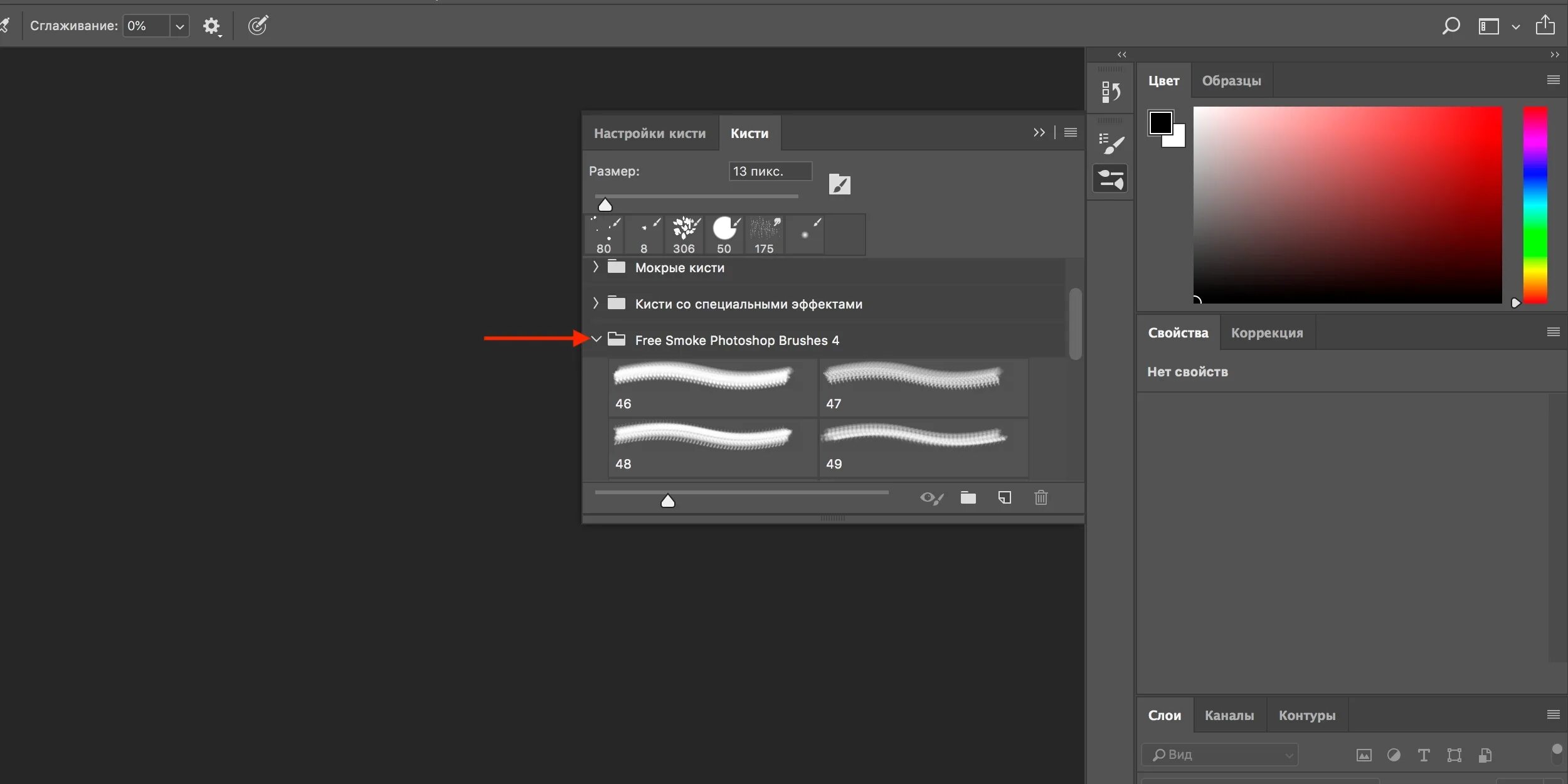The image size is (1568, 784).
Task: Select smoke brush 49
Action: [923, 448]
